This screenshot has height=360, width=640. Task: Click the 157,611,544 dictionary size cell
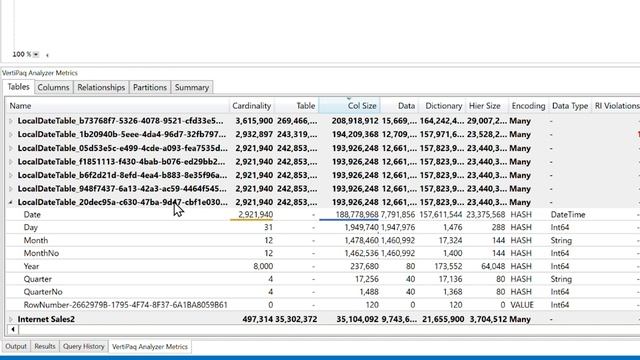[441, 214]
